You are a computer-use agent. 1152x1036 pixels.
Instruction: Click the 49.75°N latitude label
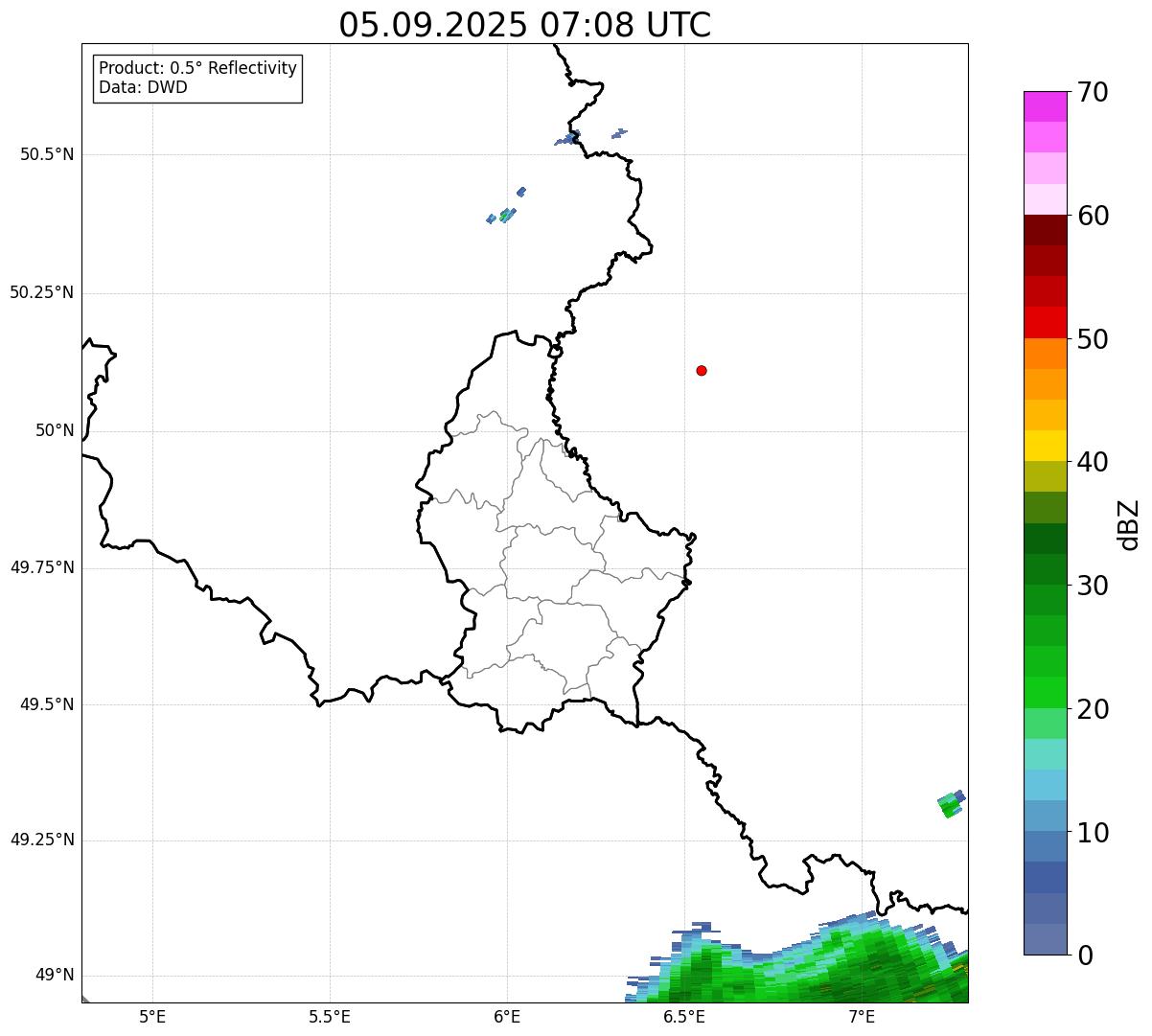(42, 567)
